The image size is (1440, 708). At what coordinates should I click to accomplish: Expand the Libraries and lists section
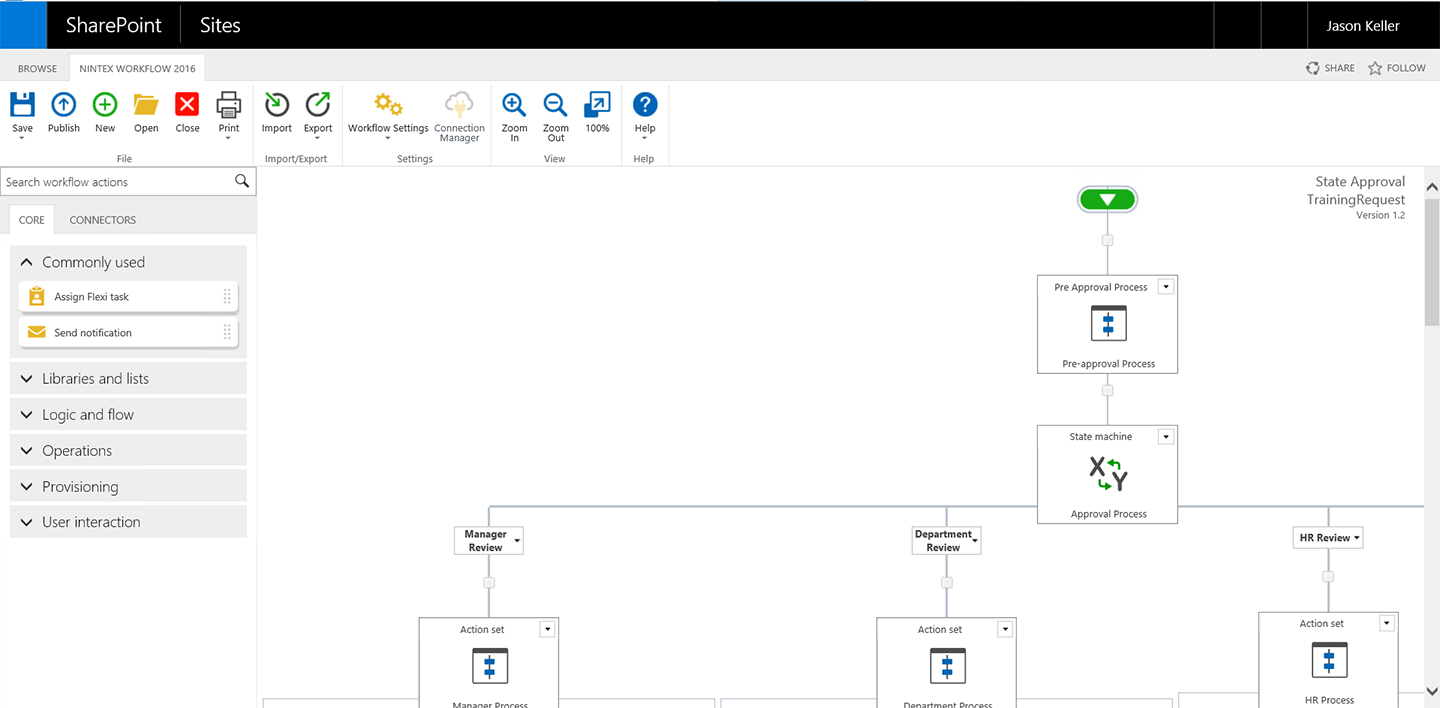(128, 378)
